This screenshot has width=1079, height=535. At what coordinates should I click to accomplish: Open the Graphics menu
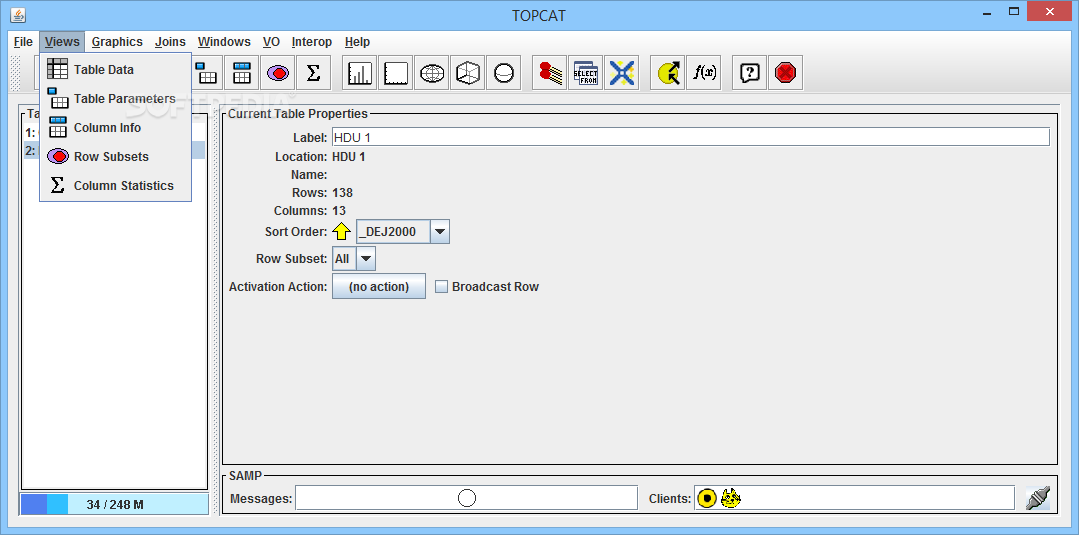[x=117, y=42]
